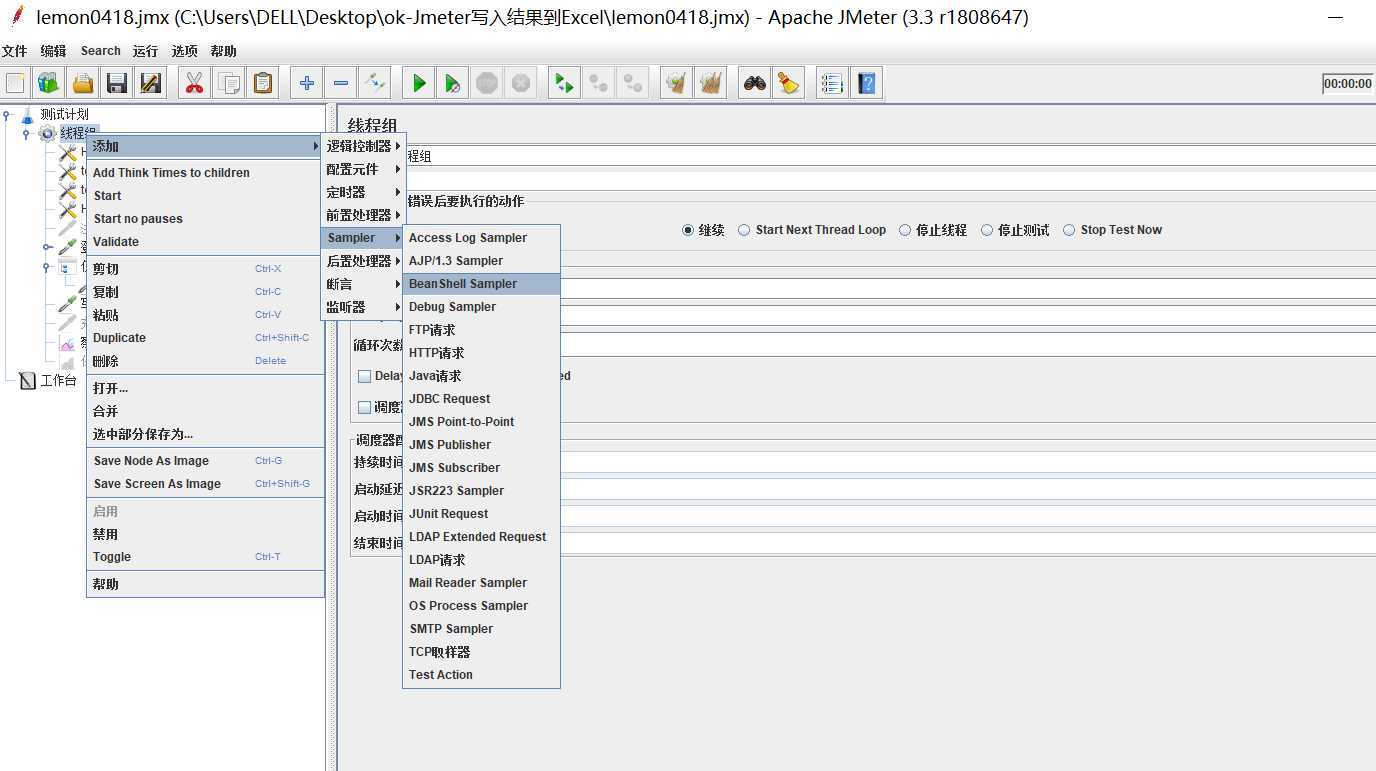Click 禁用 in the context menu
Screen dimensions: 1376x771
[206, 534]
